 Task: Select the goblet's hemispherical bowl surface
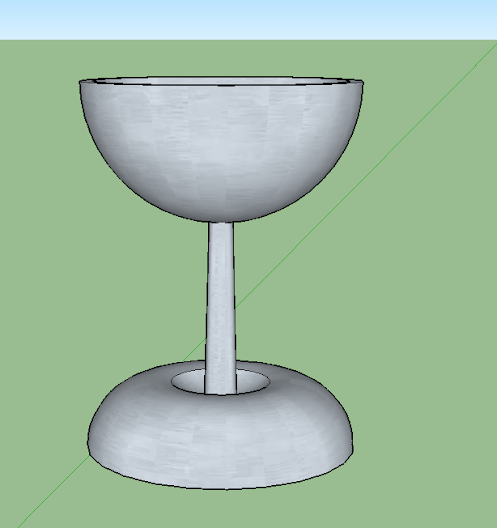pos(221,152)
